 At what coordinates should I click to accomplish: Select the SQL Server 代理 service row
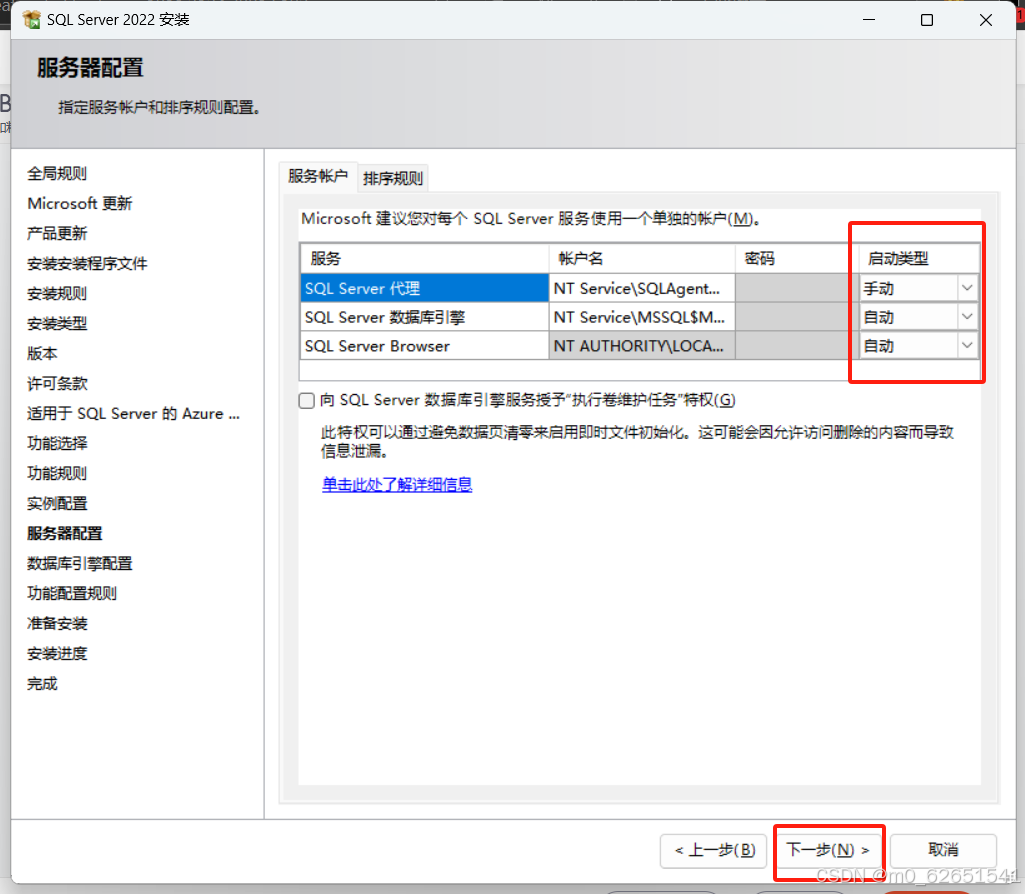point(424,288)
